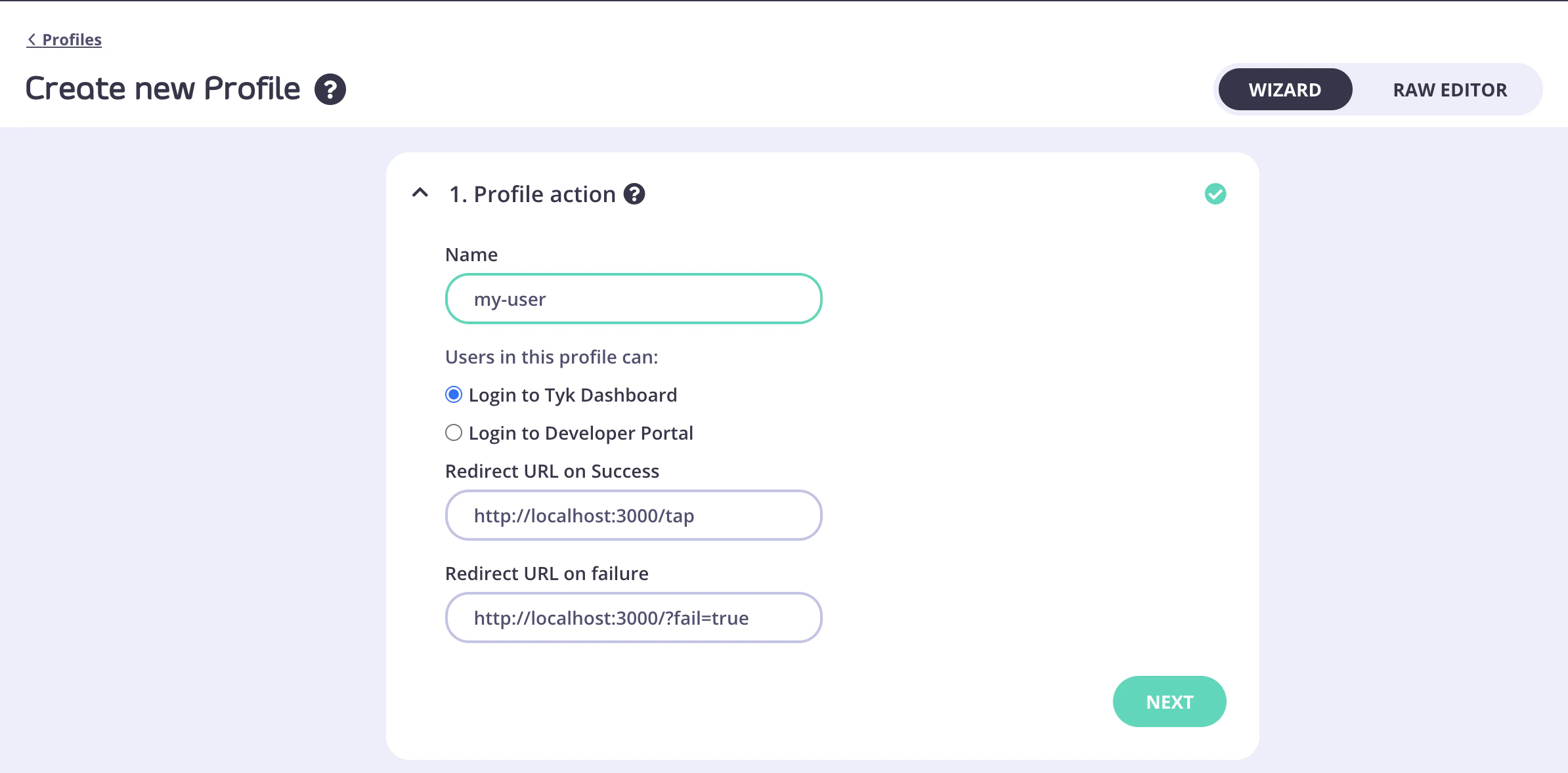Viewport: 1568px width, 773px height.
Task: Click the 1. Profile action heading
Action: [x=531, y=194]
